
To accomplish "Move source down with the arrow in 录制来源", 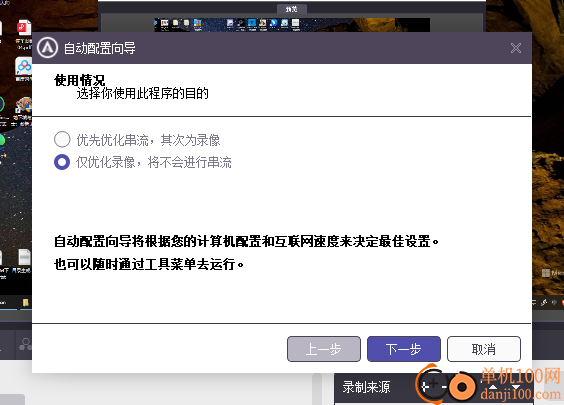I will (515, 388).
